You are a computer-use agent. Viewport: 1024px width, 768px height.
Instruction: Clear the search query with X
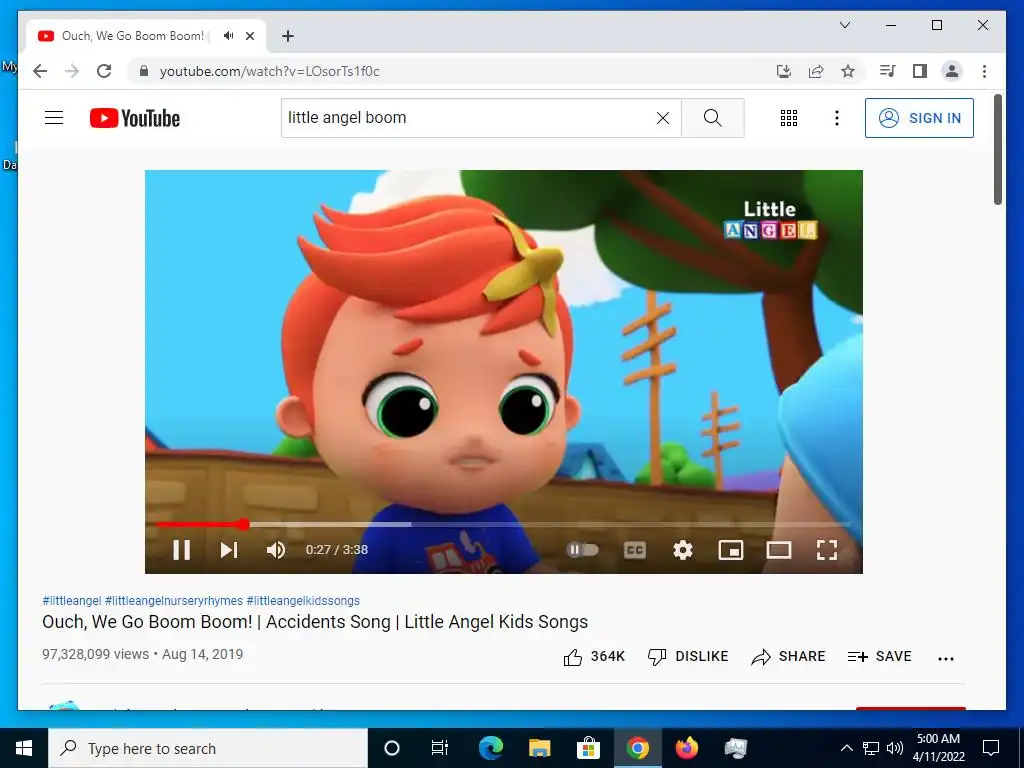pos(663,118)
